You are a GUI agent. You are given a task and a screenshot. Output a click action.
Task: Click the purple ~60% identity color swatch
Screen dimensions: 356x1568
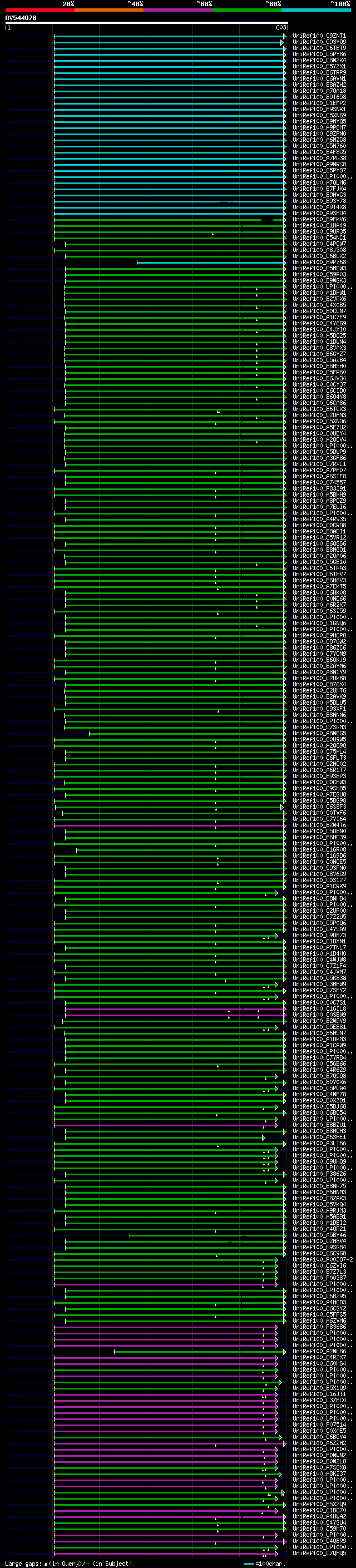pos(177,10)
